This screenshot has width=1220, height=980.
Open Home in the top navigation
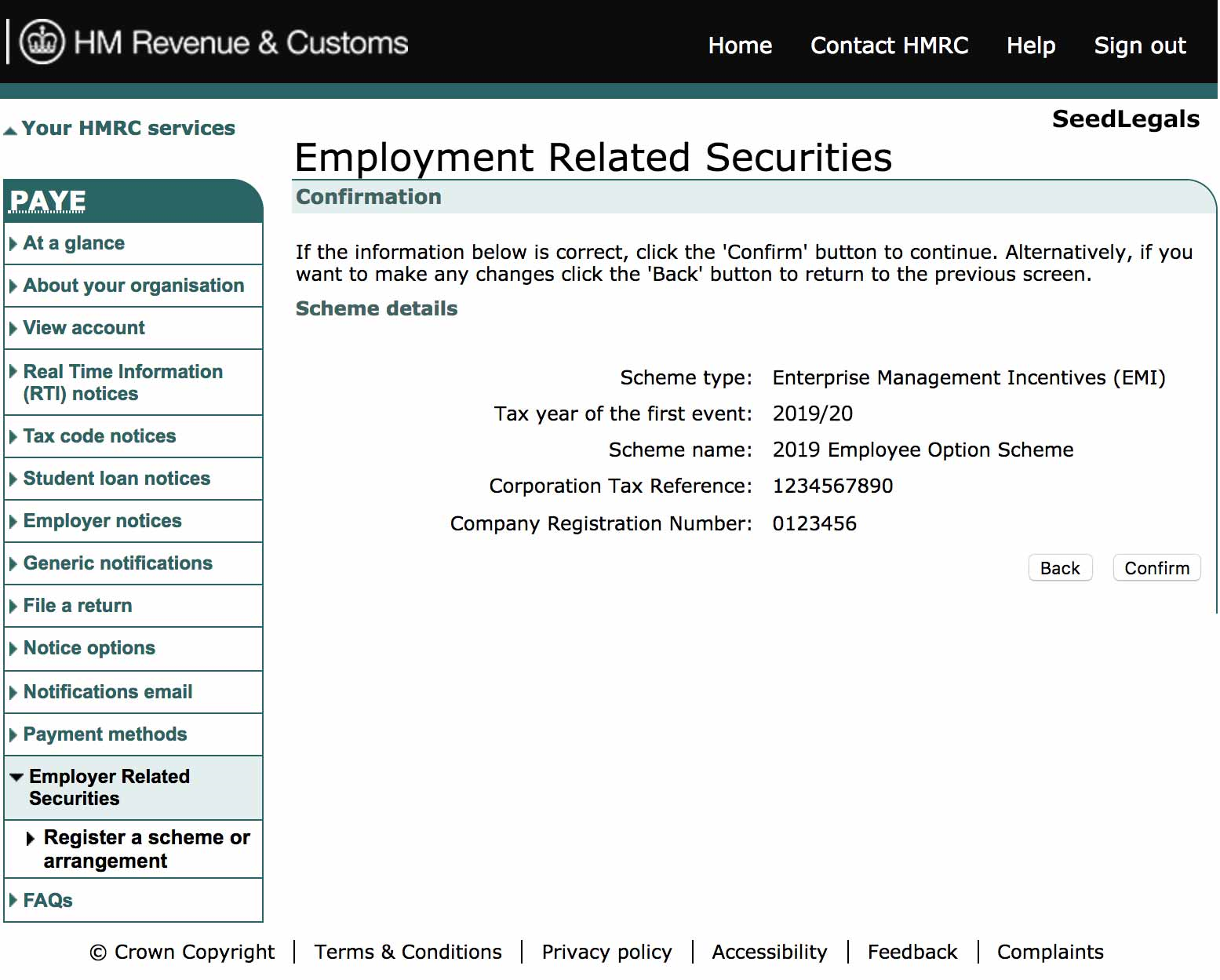[x=739, y=46]
